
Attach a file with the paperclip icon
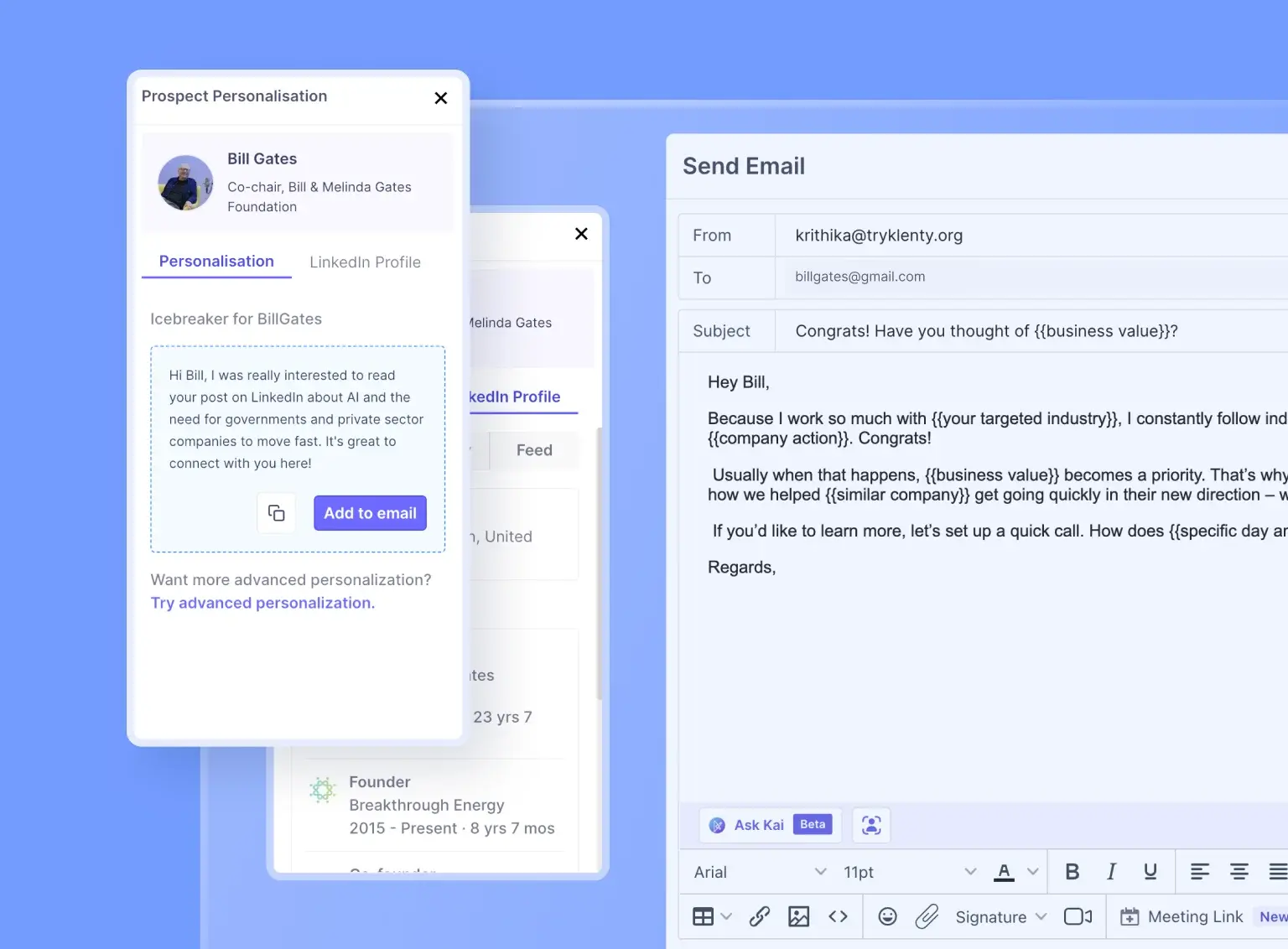click(927, 916)
